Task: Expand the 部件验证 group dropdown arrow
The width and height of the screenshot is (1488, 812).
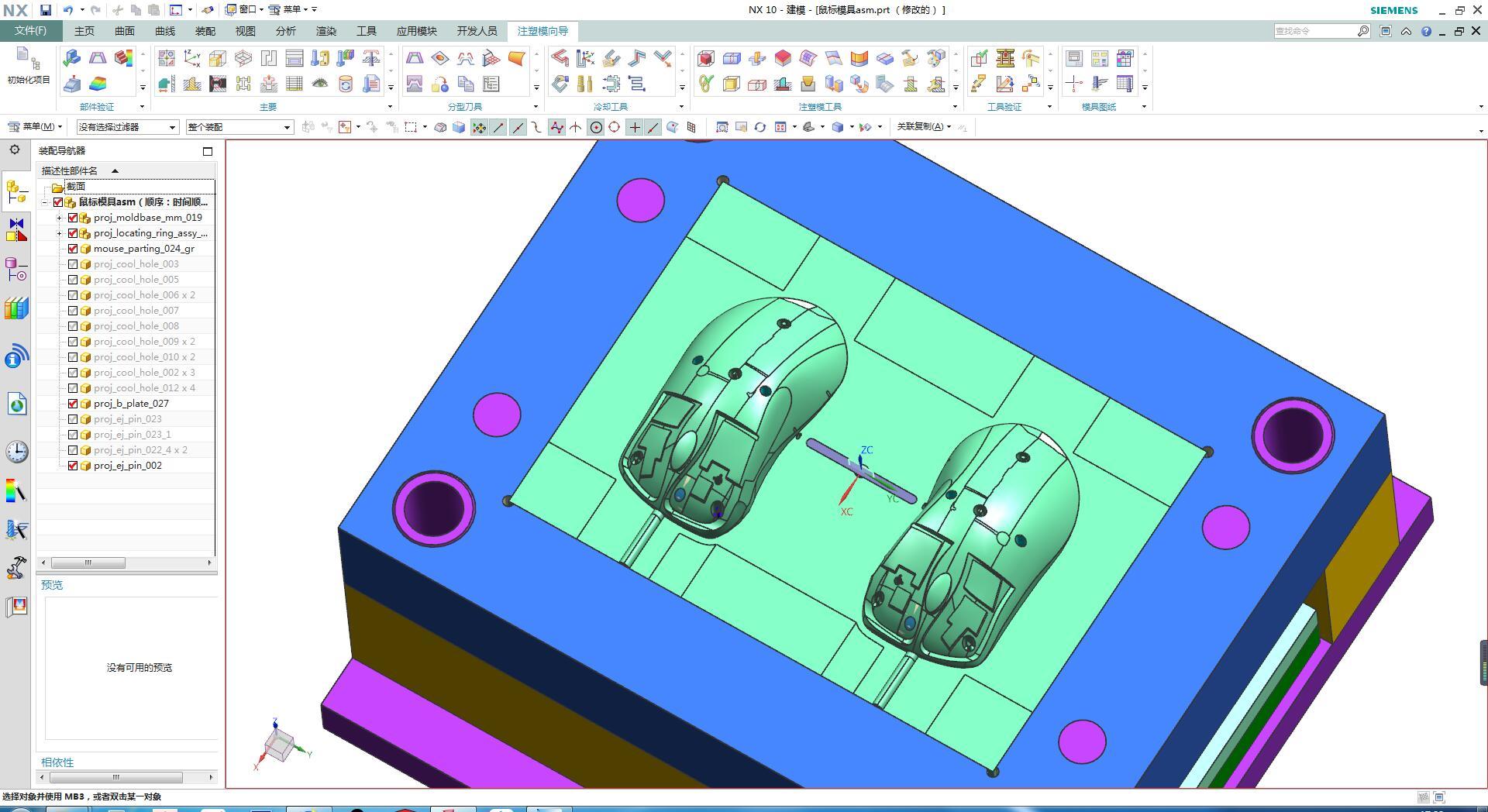Action: point(142,106)
